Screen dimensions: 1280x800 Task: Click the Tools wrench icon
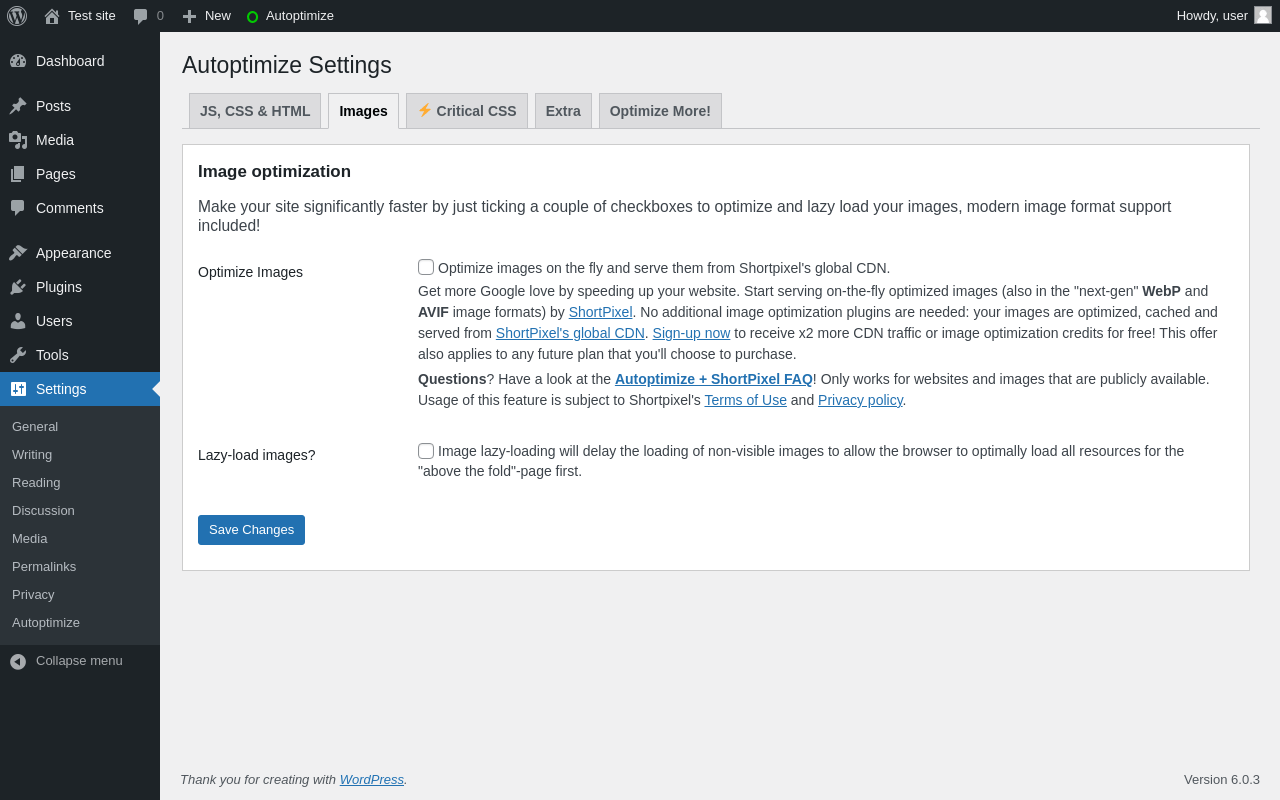(x=18, y=355)
